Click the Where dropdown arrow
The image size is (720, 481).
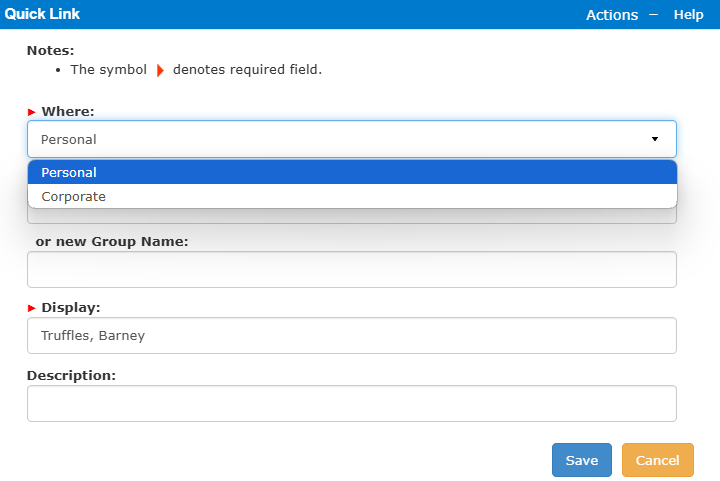(655, 139)
